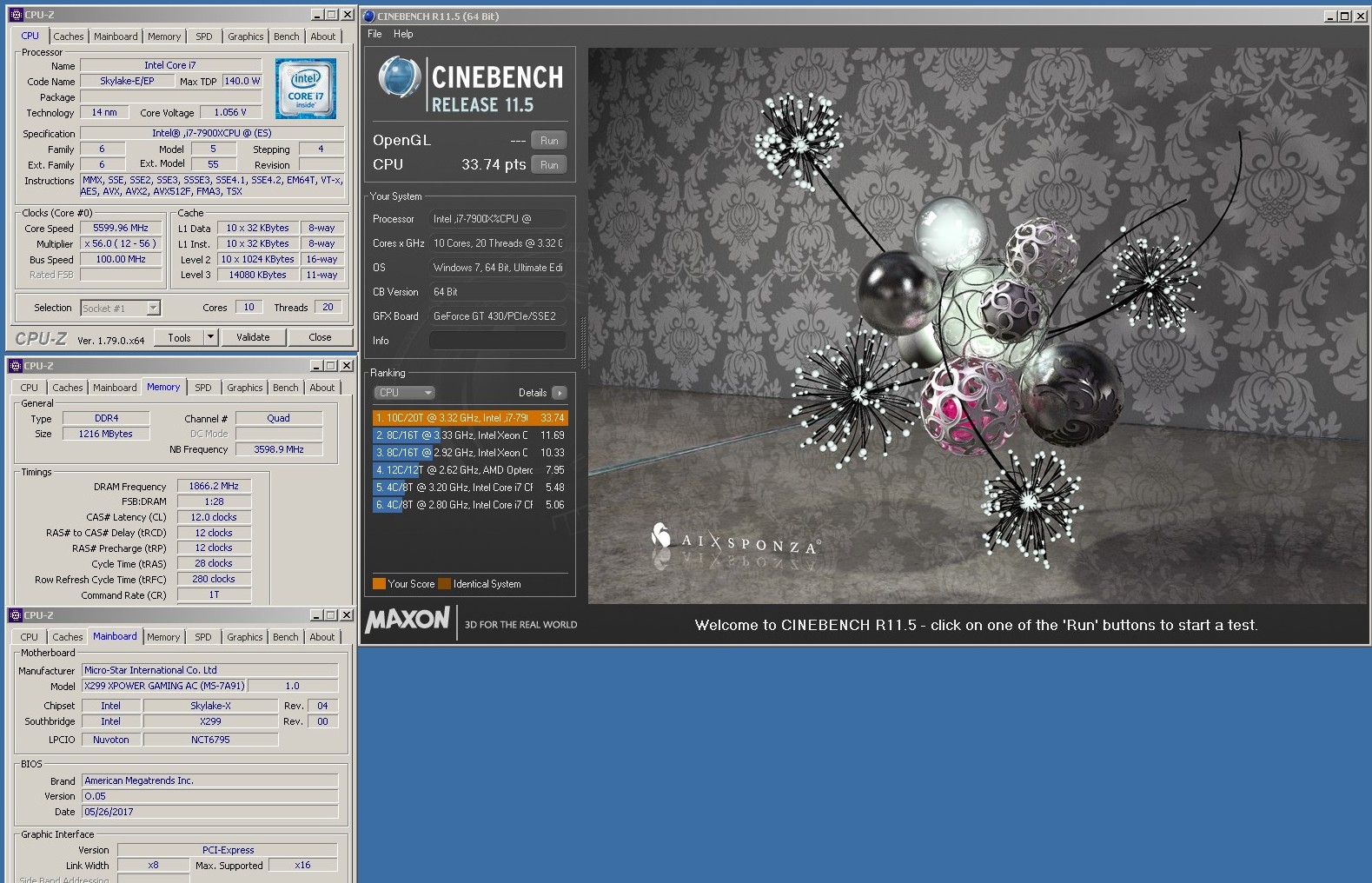This screenshot has height=883, width=1372.
Task: Click the Tools button in CPU-Z
Action: click(180, 337)
